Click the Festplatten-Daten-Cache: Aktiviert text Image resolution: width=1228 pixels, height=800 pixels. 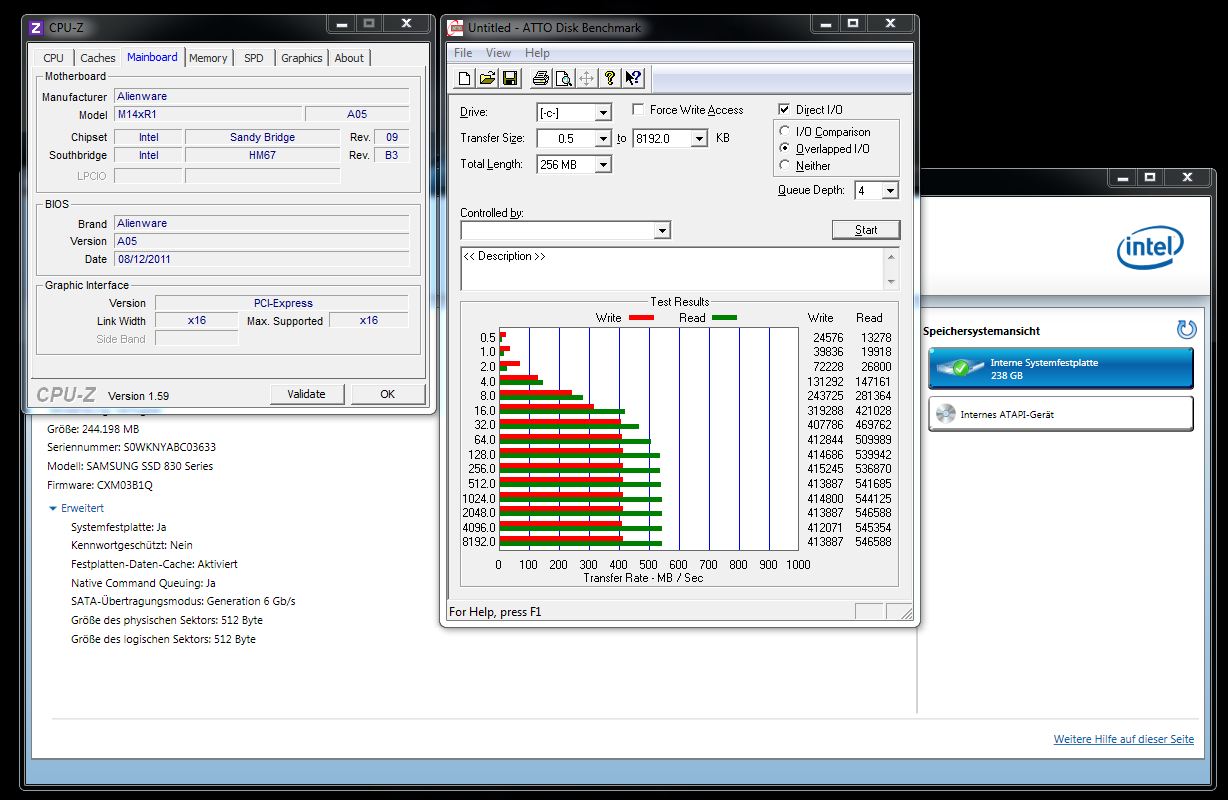[x=154, y=564]
